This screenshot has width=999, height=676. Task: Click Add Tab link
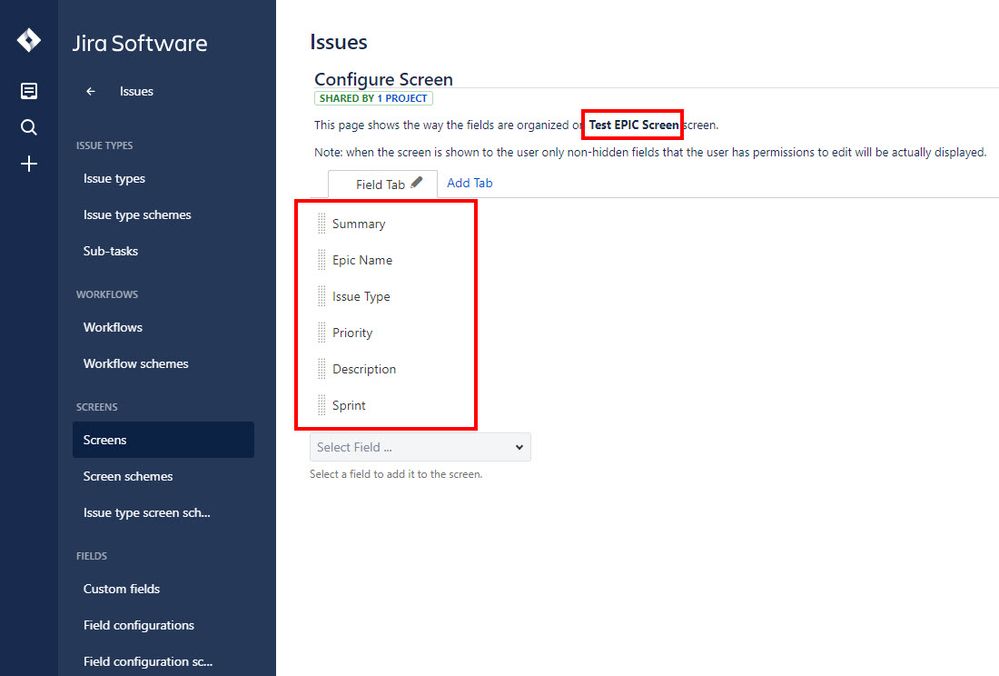pos(470,183)
